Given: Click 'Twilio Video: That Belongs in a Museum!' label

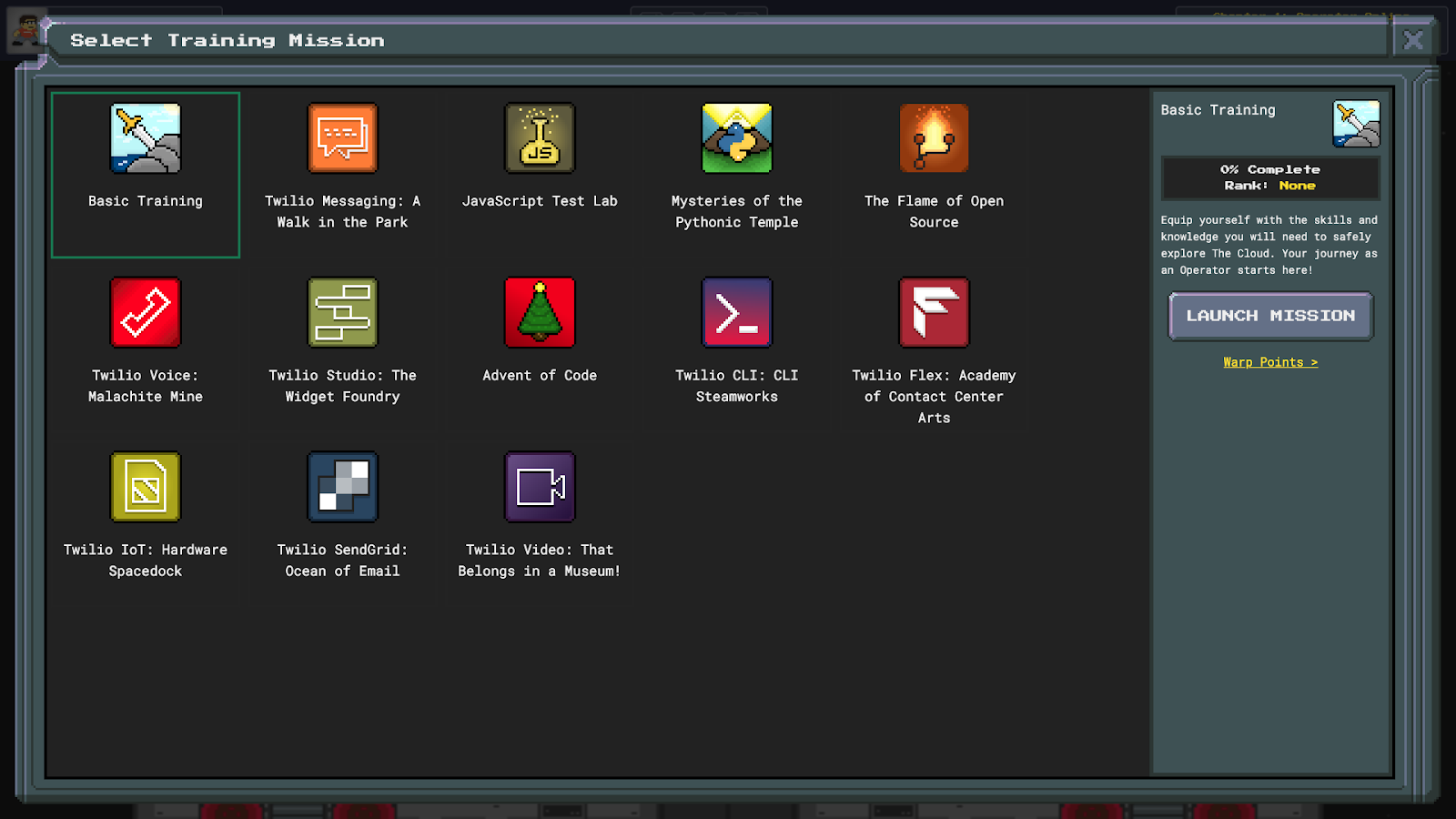Looking at the screenshot, I should [540, 561].
